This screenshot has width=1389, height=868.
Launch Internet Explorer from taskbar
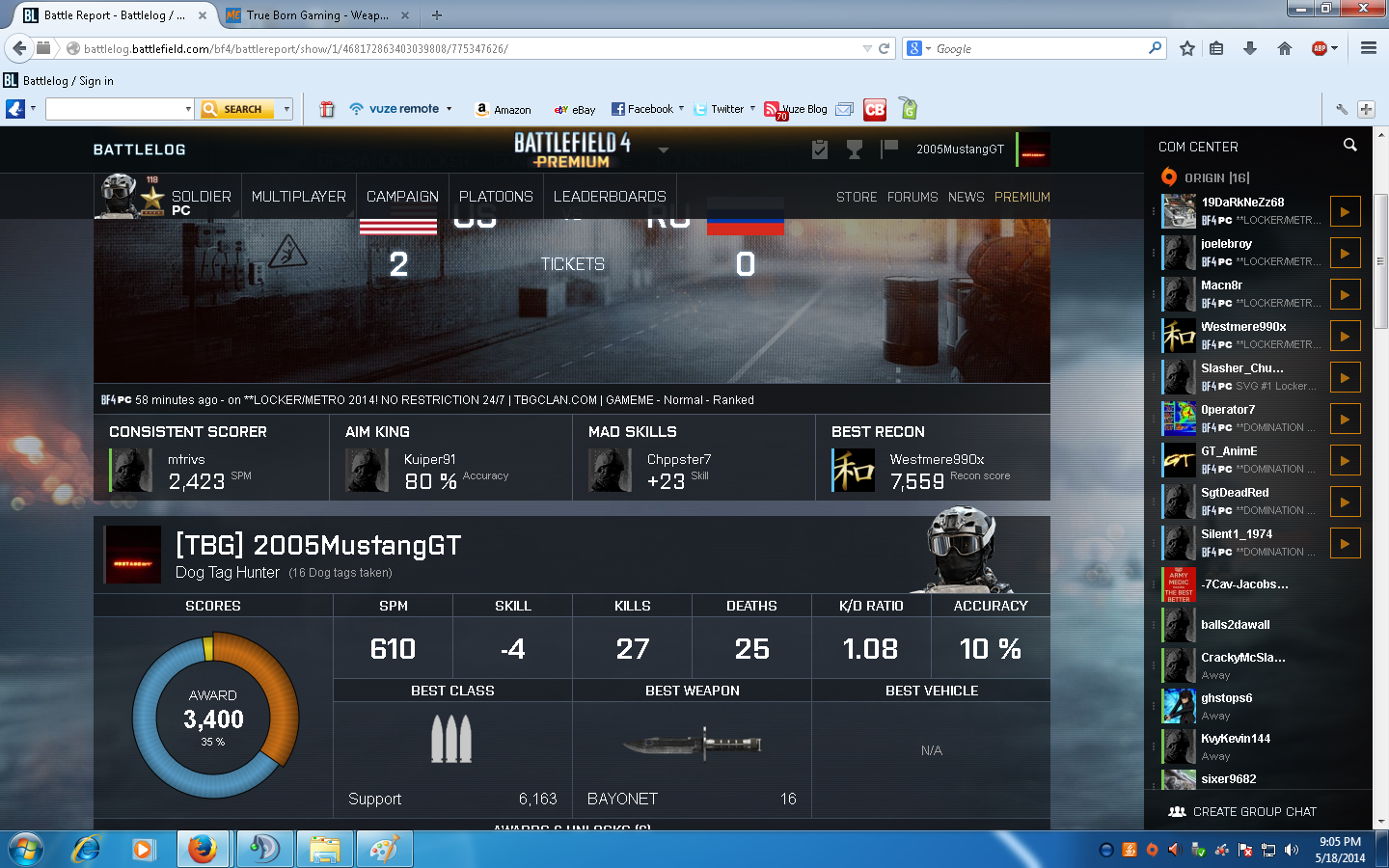pyautogui.click(x=86, y=849)
